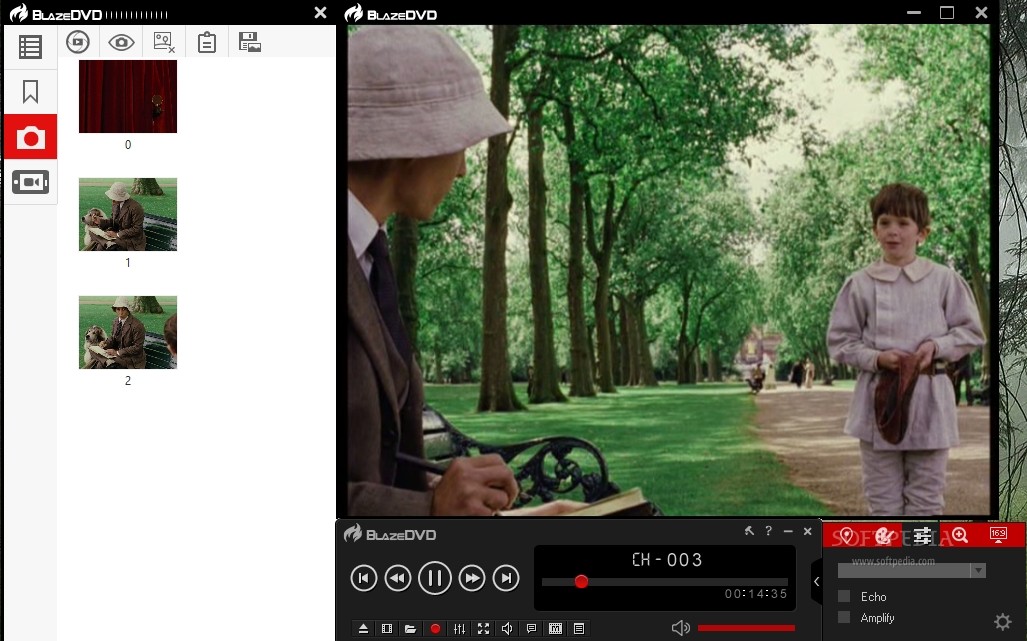Click the red record button
1027x641 pixels.
435,629
